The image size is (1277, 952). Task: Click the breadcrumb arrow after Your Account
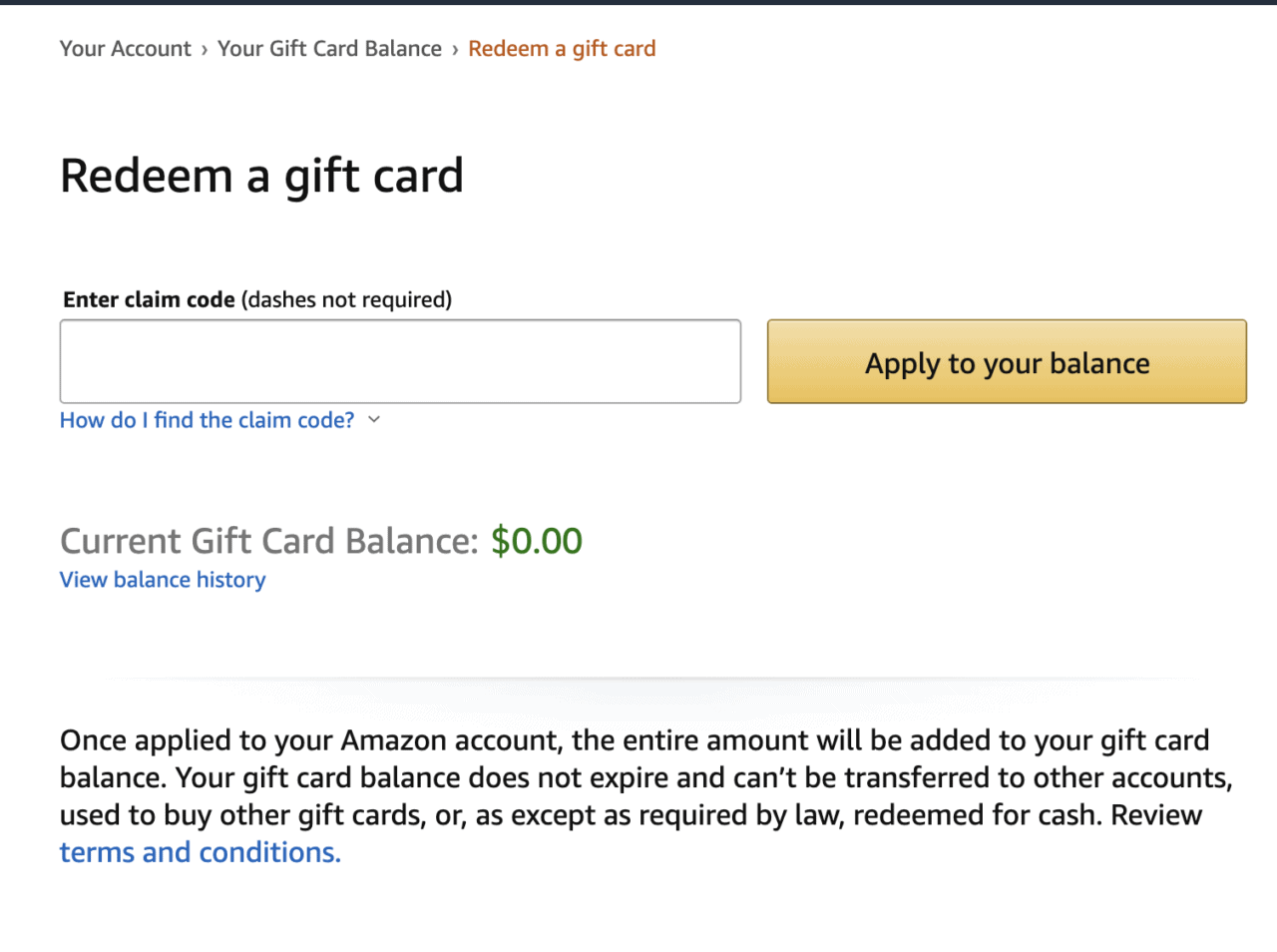pyautogui.click(x=203, y=48)
